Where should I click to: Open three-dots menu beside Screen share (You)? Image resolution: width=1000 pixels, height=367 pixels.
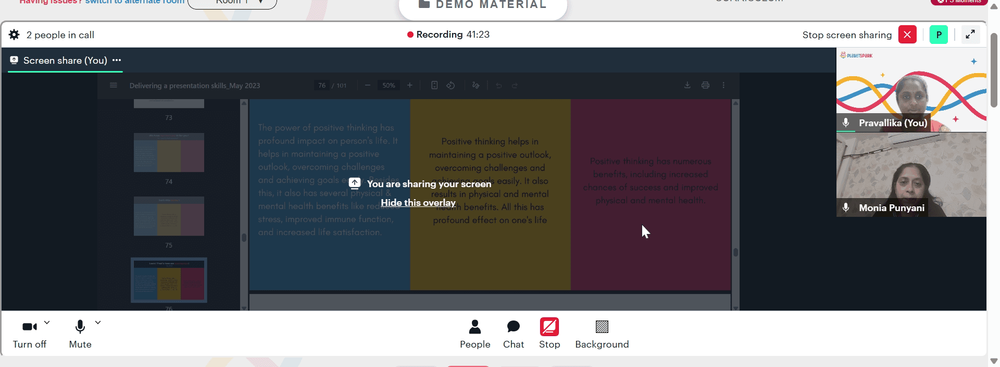[116, 60]
